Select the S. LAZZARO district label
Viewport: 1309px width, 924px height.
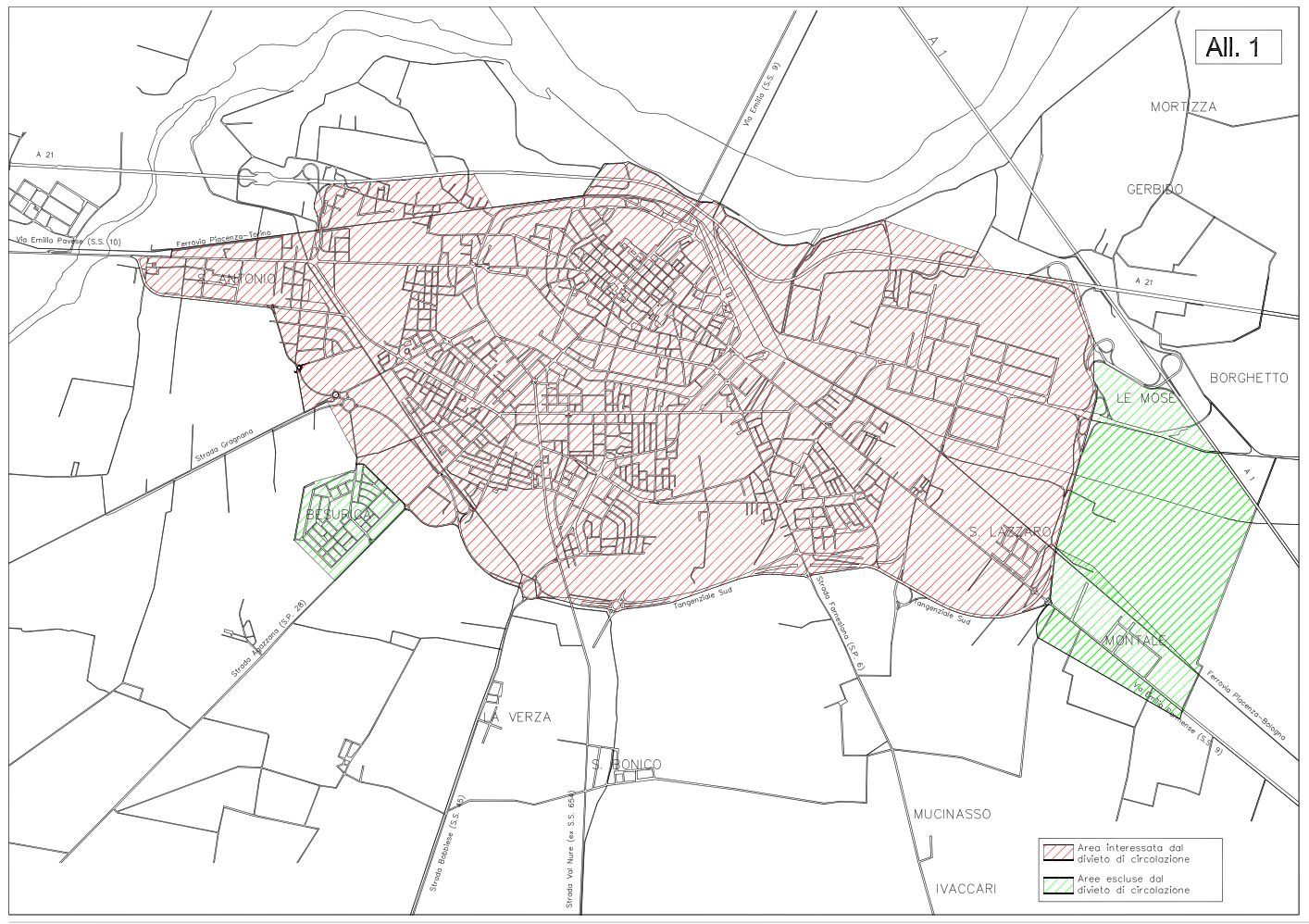[x=1010, y=531]
